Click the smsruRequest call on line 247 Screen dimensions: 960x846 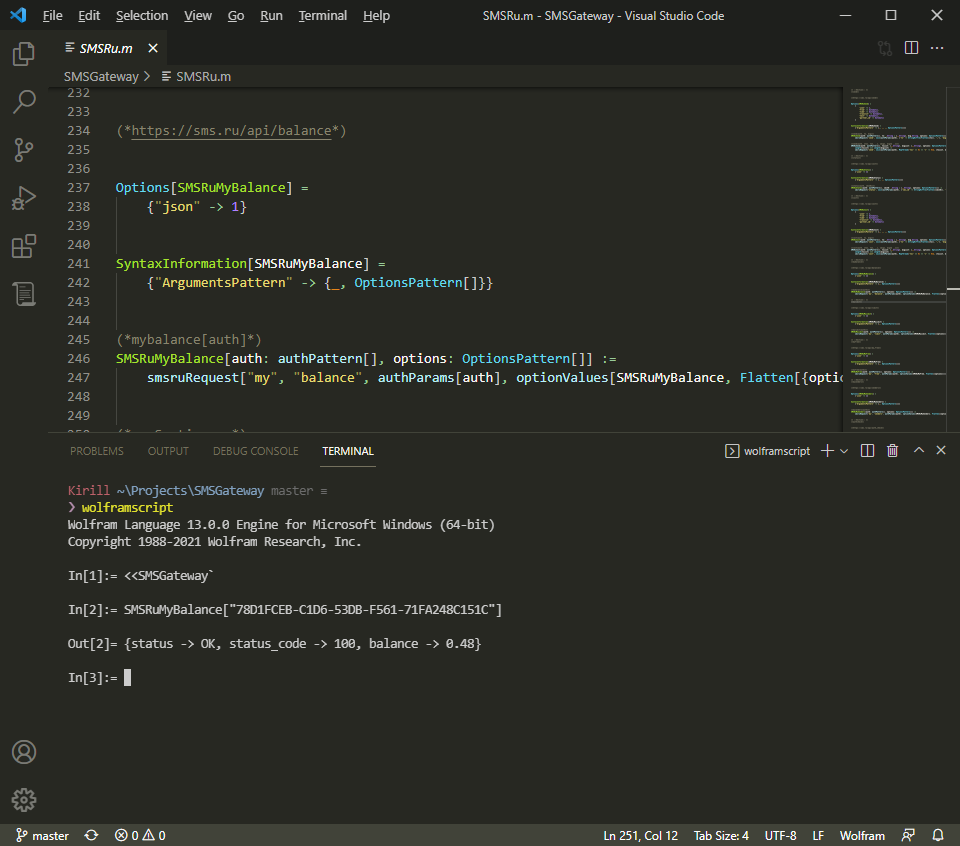pyautogui.click(x=192, y=378)
